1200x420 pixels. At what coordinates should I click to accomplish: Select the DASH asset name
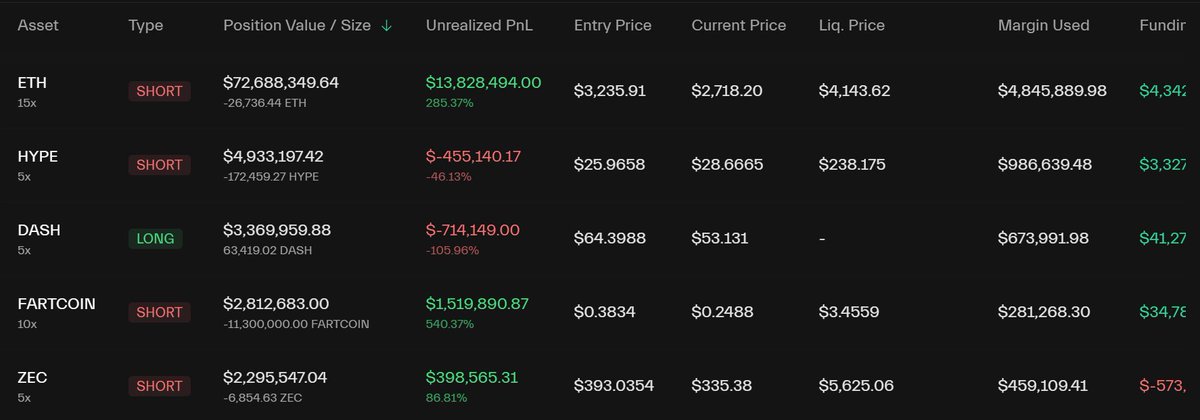tap(39, 230)
